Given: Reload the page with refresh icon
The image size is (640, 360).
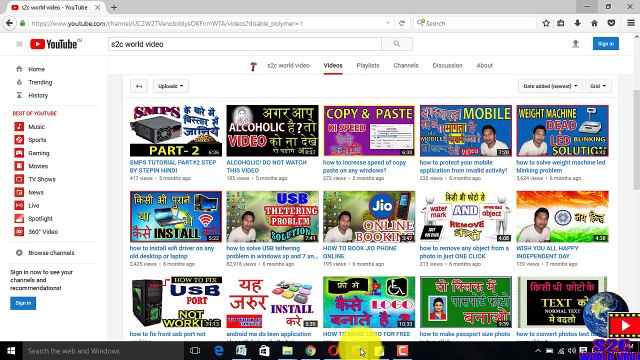Looking at the screenshot, I should coord(402,23).
